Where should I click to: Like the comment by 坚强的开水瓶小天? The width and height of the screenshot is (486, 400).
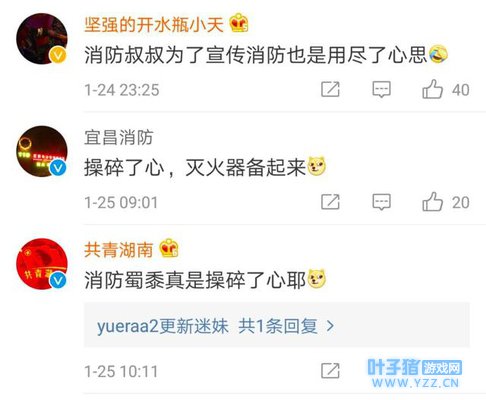point(433,89)
